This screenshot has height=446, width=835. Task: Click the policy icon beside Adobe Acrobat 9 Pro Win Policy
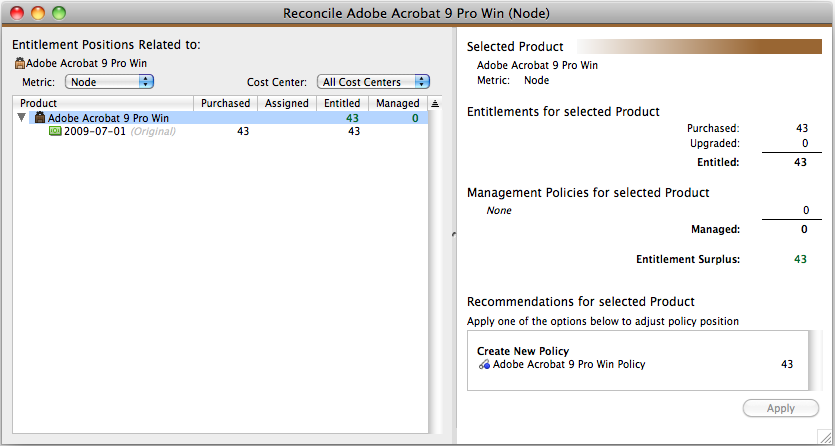484,365
